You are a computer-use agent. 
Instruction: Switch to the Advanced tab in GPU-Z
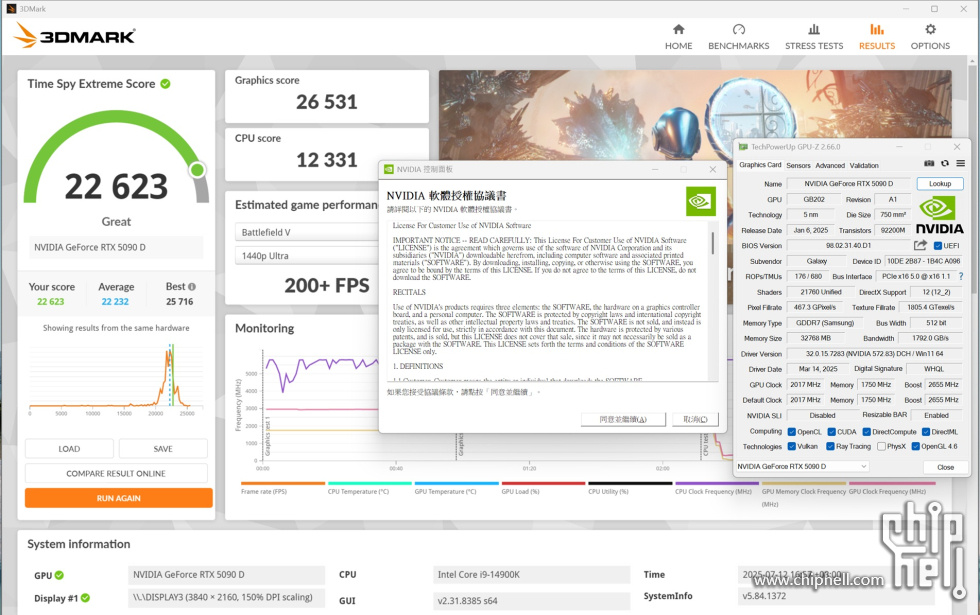(x=830, y=166)
